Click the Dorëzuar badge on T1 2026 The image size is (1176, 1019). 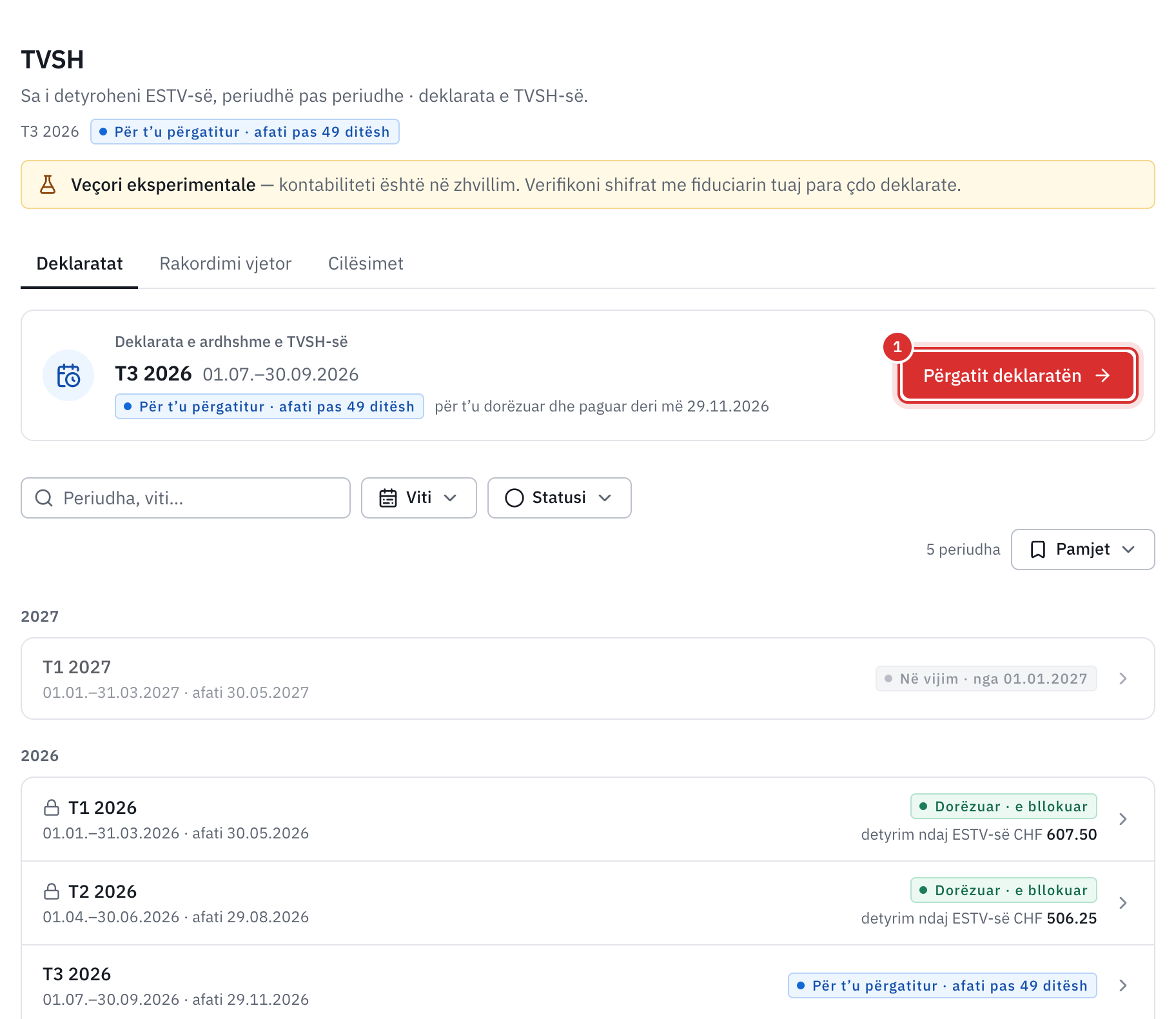(x=1004, y=806)
